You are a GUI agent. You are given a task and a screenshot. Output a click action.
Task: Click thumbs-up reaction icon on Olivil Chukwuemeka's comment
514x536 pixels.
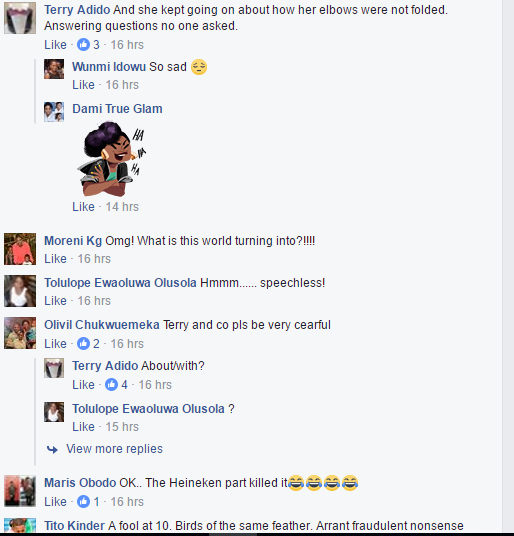coord(83,344)
